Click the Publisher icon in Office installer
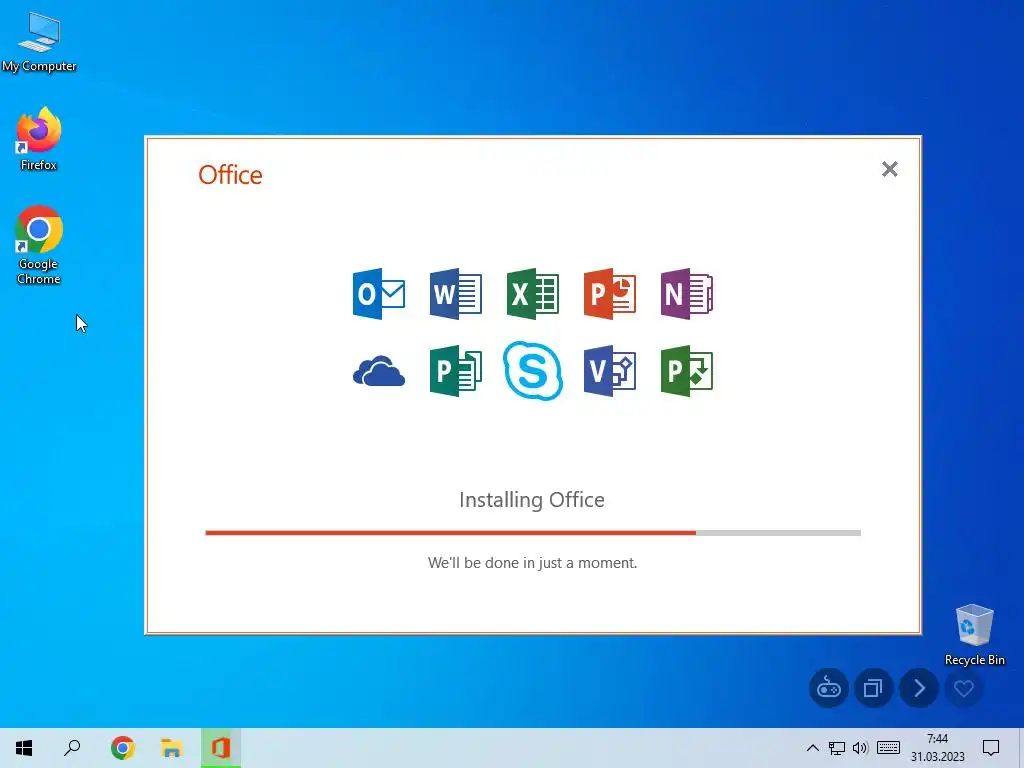This screenshot has width=1024, height=768. point(456,371)
